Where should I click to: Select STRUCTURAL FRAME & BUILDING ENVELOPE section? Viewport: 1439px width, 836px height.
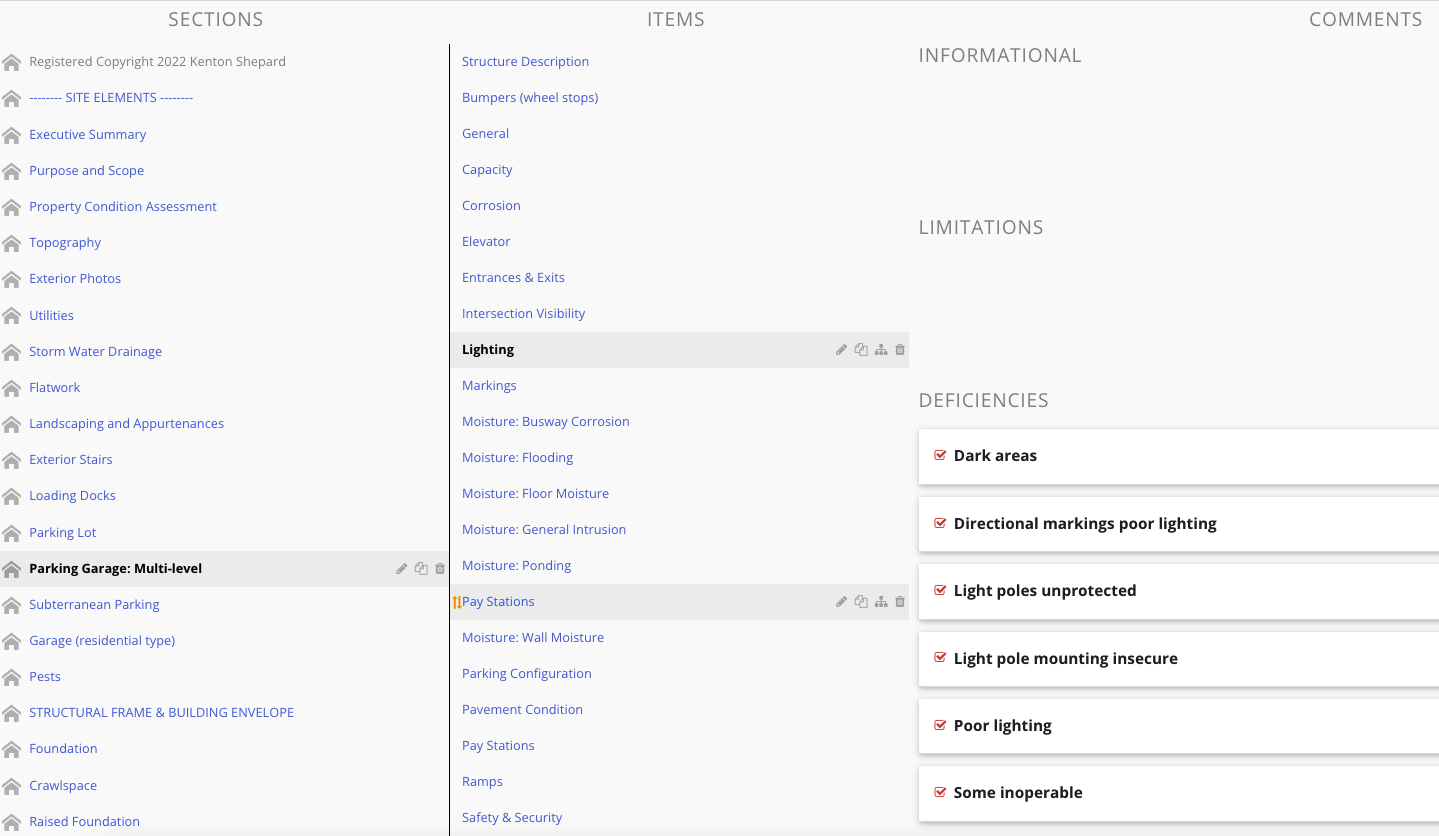pyautogui.click(x=161, y=713)
